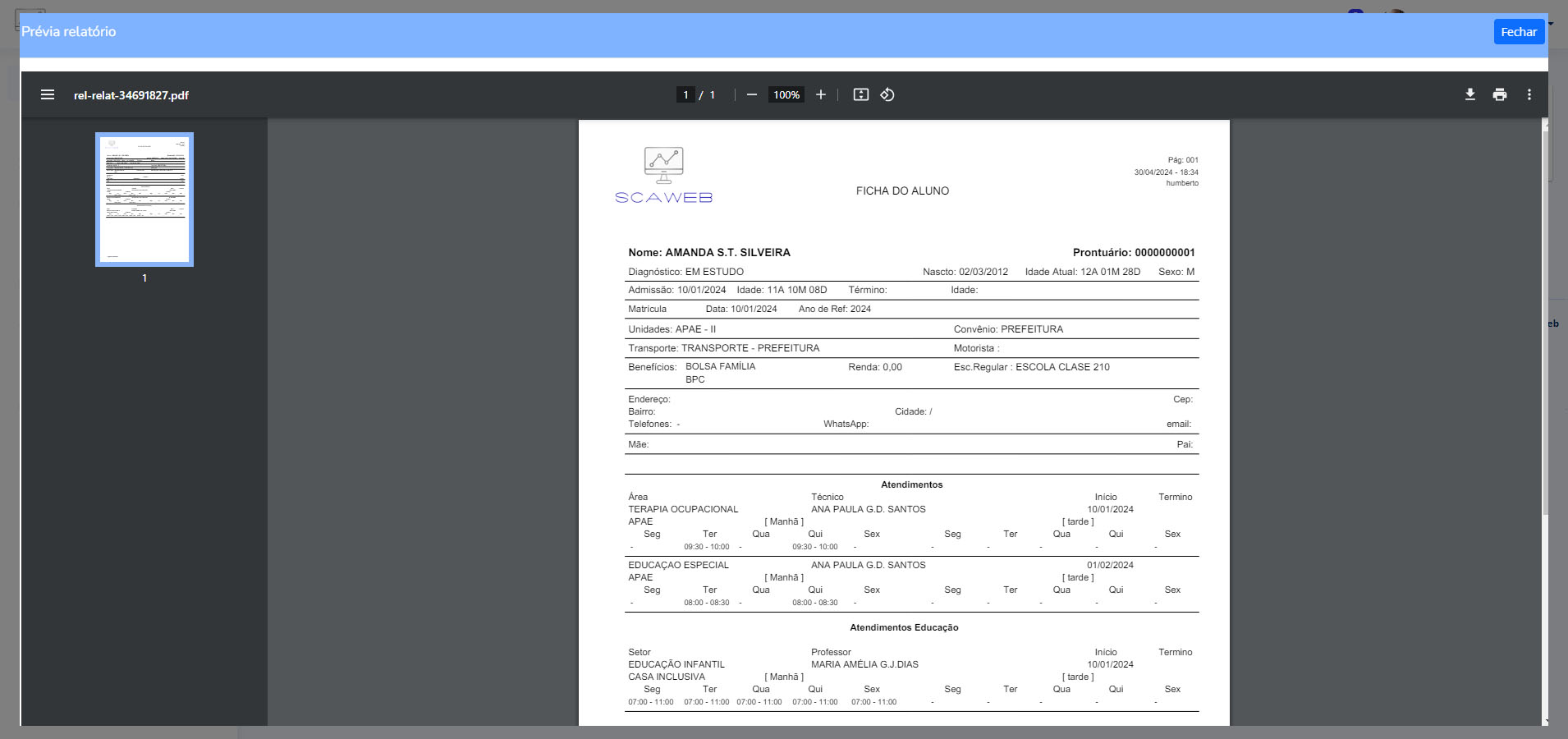Select the page 1 thumbnail
Image resolution: width=1568 pixels, height=739 pixels.
144,200
